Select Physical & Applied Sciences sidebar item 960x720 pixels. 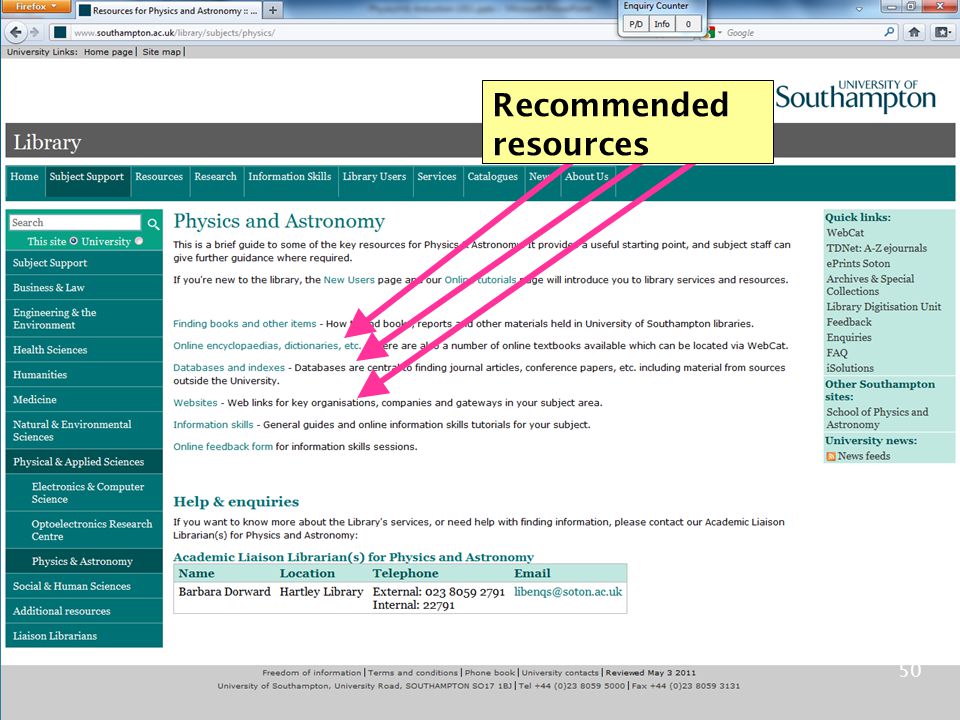click(84, 462)
